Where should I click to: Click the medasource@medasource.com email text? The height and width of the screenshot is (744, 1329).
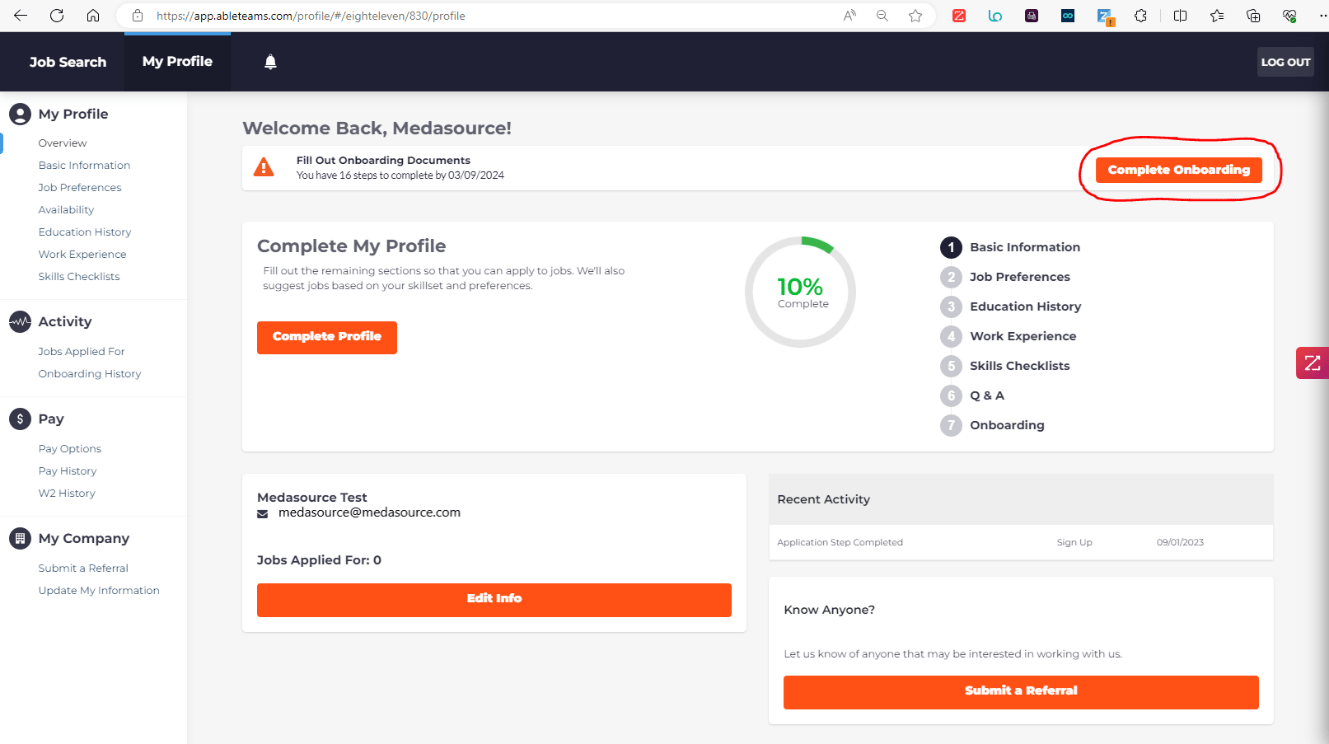pos(369,512)
